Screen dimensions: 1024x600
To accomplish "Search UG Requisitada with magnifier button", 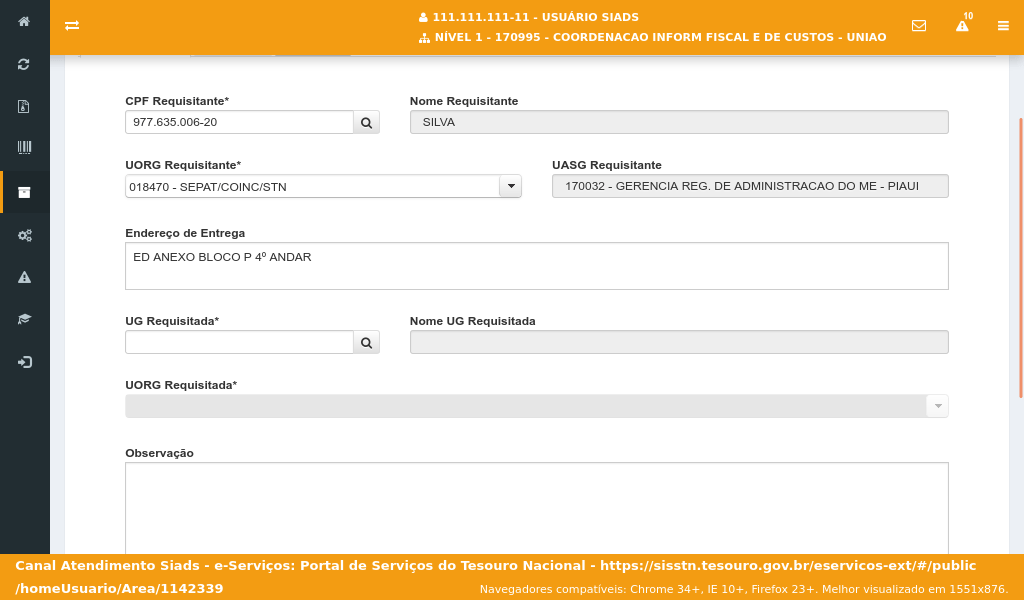I will [x=366, y=342].
